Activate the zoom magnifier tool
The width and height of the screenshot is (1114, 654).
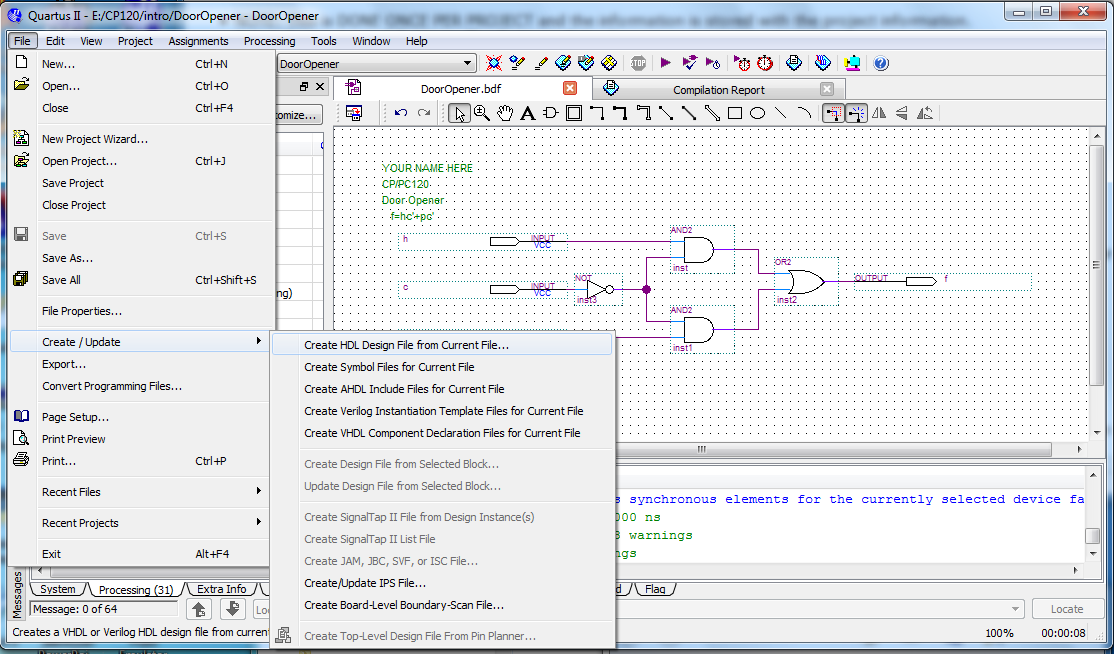(482, 113)
